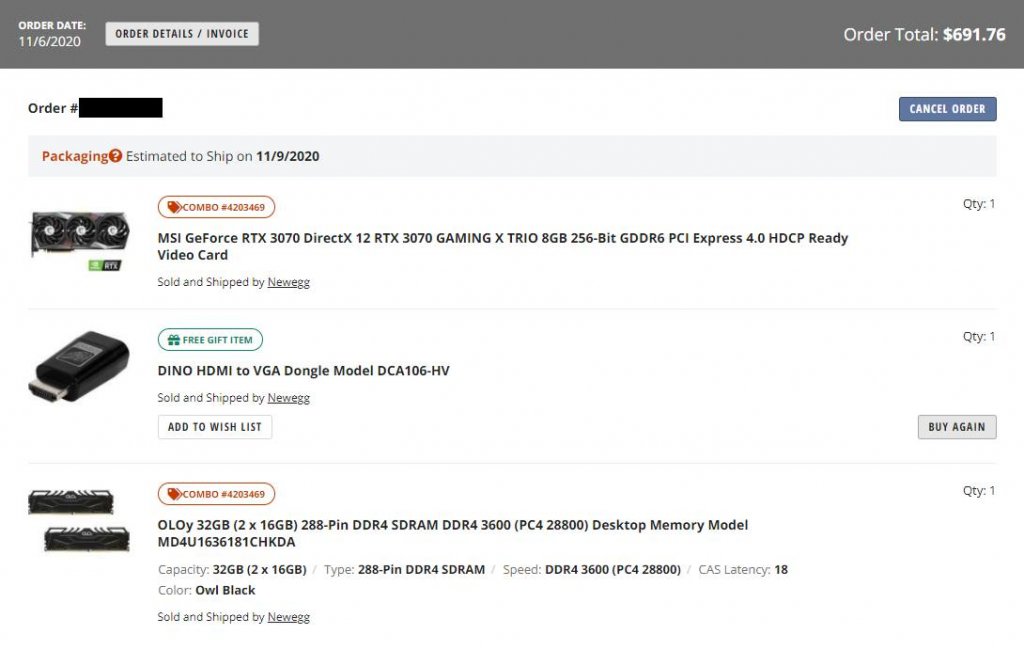Open DINO HDMI to VGA Dongle title
Viewport: 1024px width, 650px height.
point(304,371)
